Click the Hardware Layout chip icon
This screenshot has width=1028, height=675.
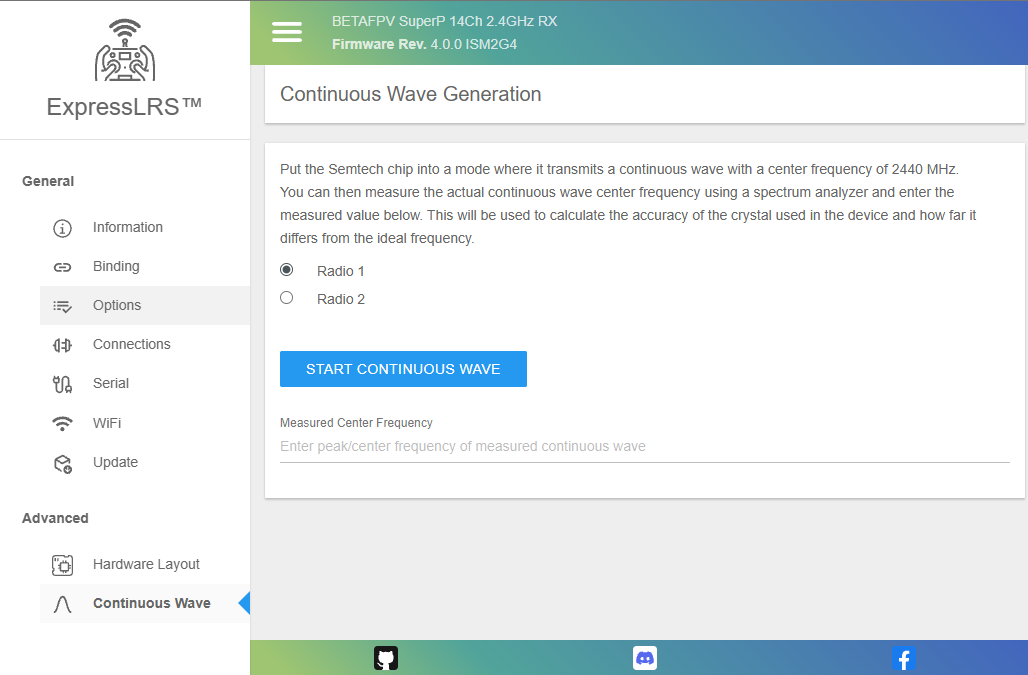[x=62, y=565]
